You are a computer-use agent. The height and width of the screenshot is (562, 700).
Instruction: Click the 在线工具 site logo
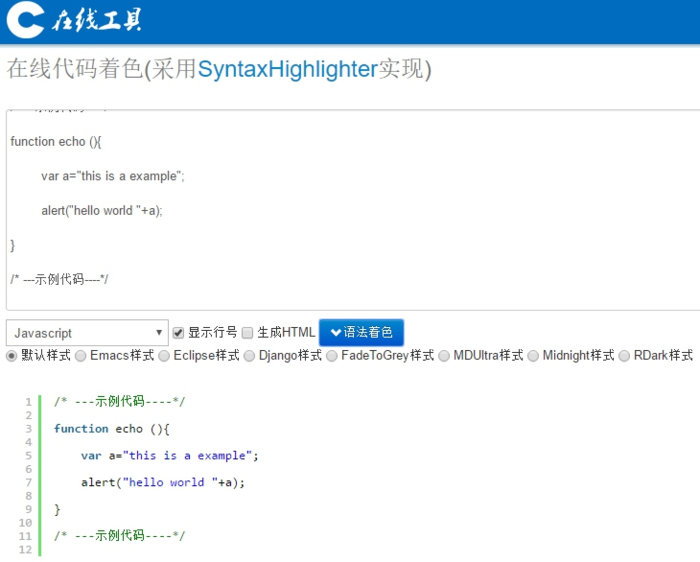74,21
